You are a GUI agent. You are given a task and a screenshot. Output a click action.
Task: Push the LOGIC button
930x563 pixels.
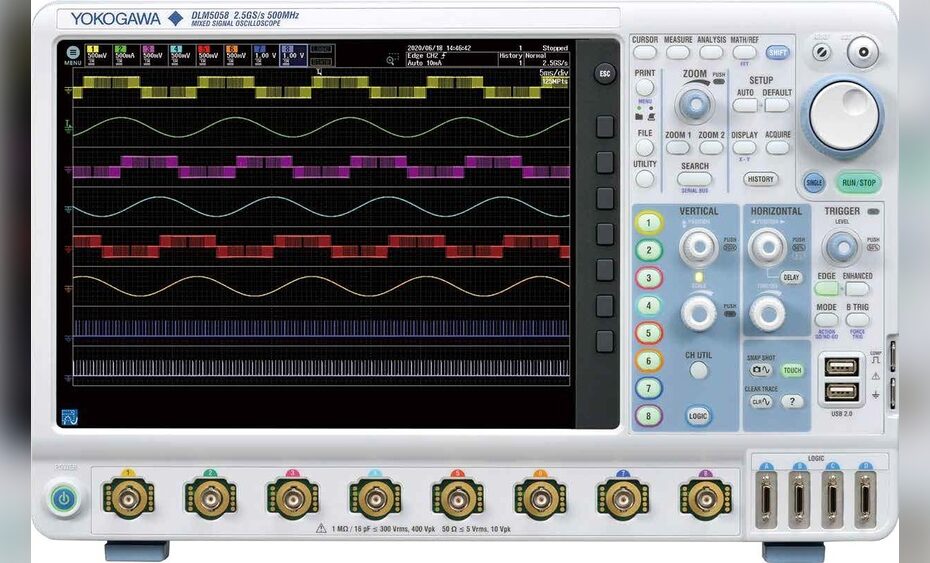tap(698, 416)
